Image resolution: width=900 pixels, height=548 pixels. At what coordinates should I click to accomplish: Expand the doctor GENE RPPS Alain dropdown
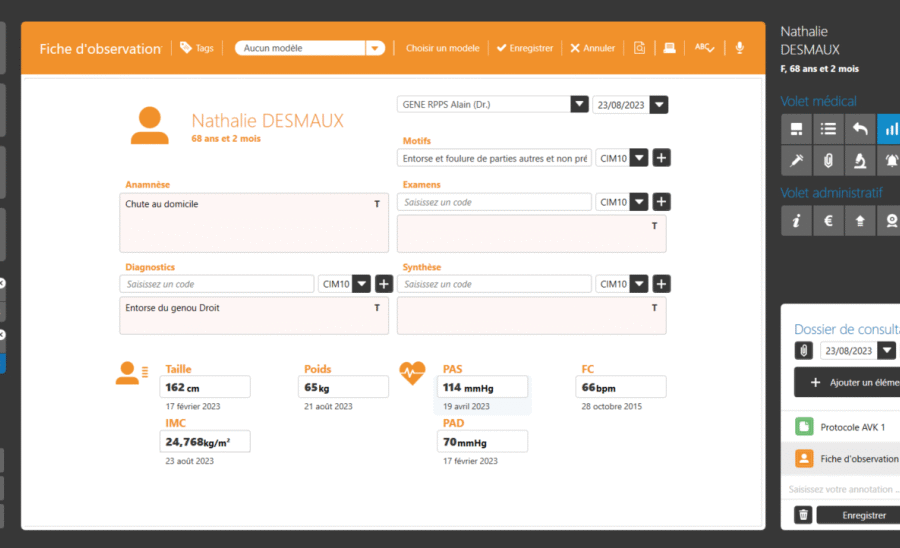[580, 104]
